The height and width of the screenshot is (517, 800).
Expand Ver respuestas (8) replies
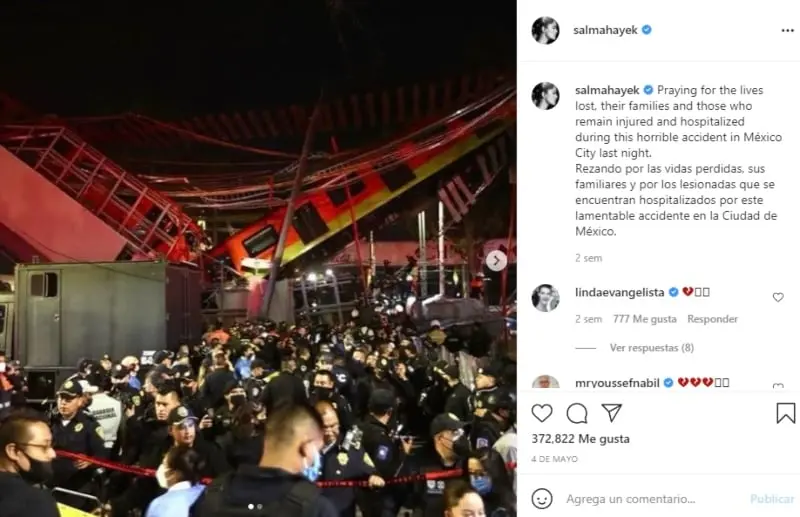point(652,348)
